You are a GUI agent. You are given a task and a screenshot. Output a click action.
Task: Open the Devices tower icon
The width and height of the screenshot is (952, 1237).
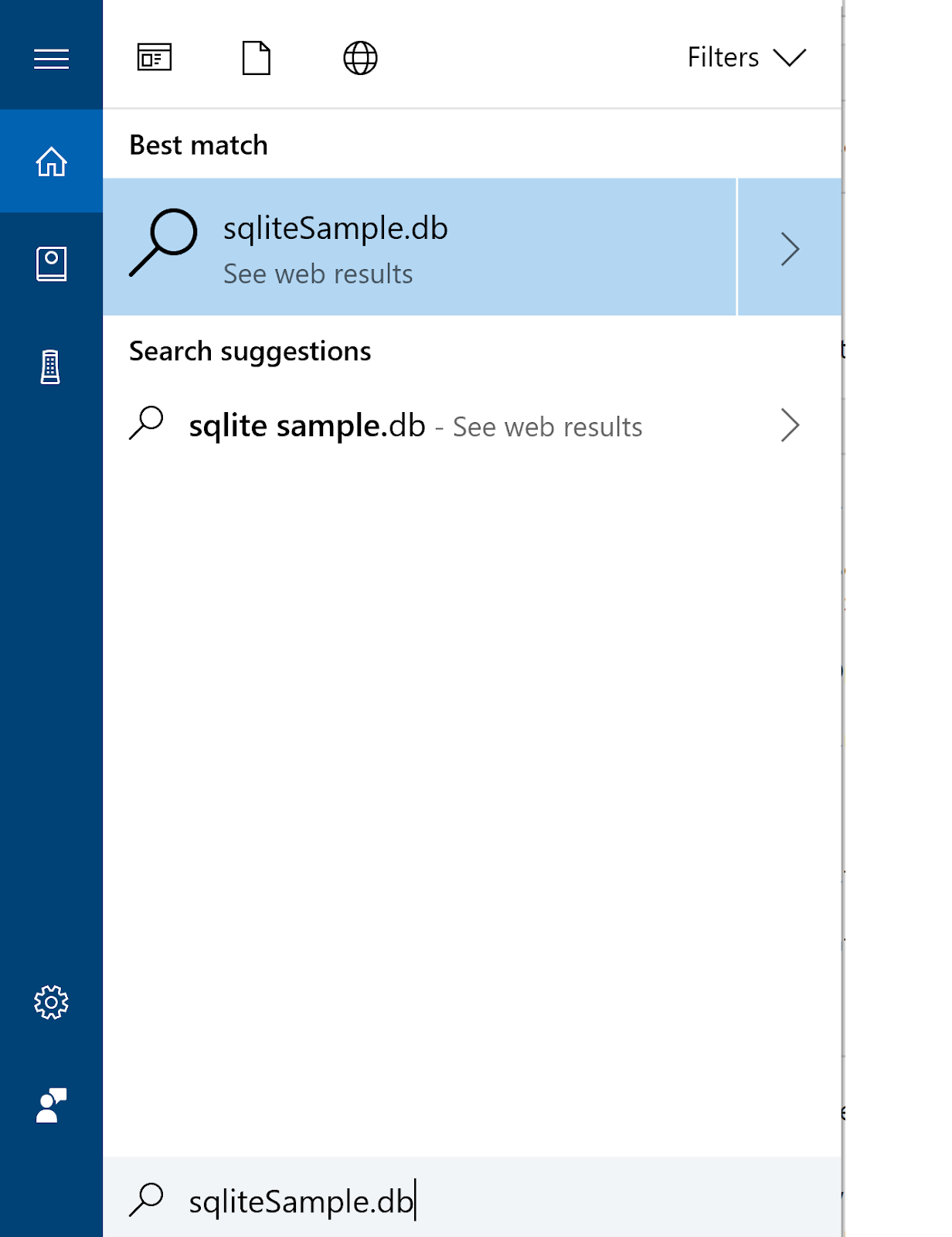click(x=51, y=366)
